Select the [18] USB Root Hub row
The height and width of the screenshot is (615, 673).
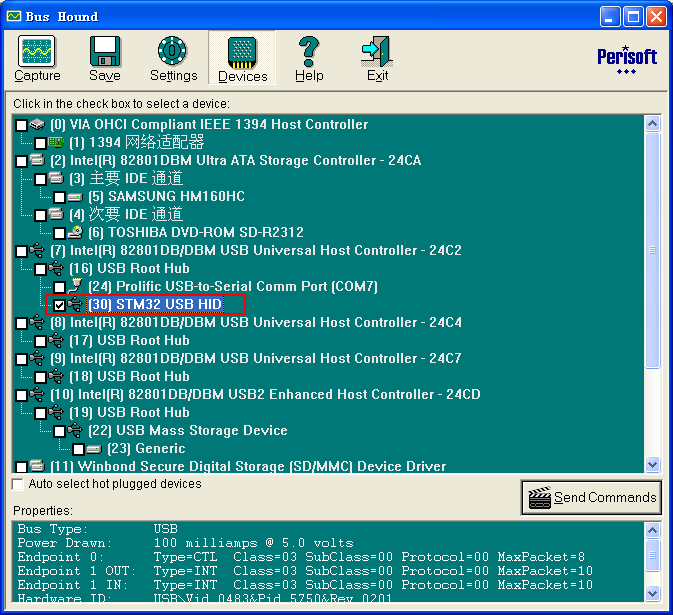click(129, 376)
